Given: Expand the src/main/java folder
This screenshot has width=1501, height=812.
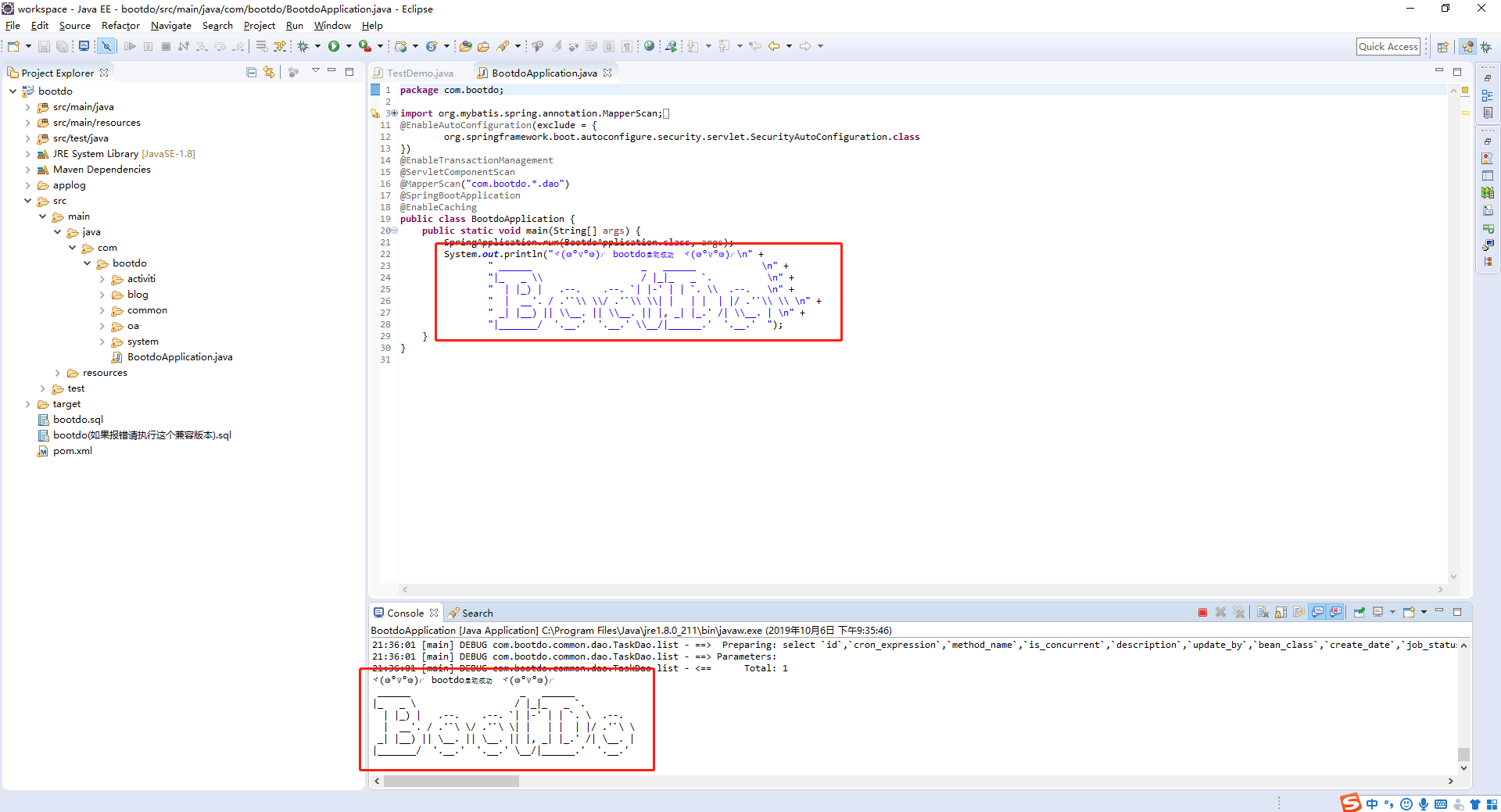Looking at the screenshot, I should click(28, 107).
